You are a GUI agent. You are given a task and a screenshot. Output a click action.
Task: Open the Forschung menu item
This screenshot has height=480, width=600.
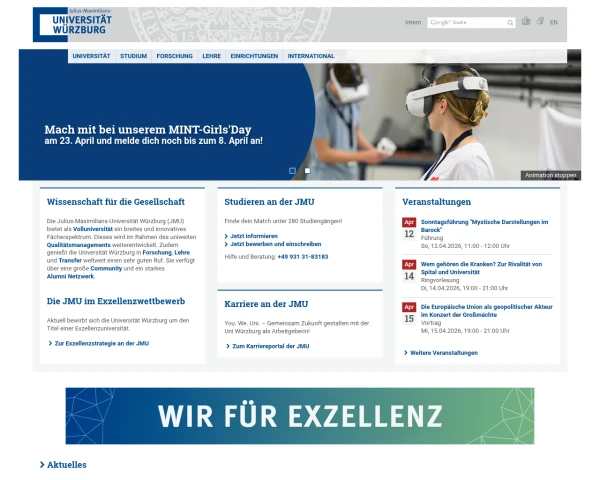click(174, 56)
